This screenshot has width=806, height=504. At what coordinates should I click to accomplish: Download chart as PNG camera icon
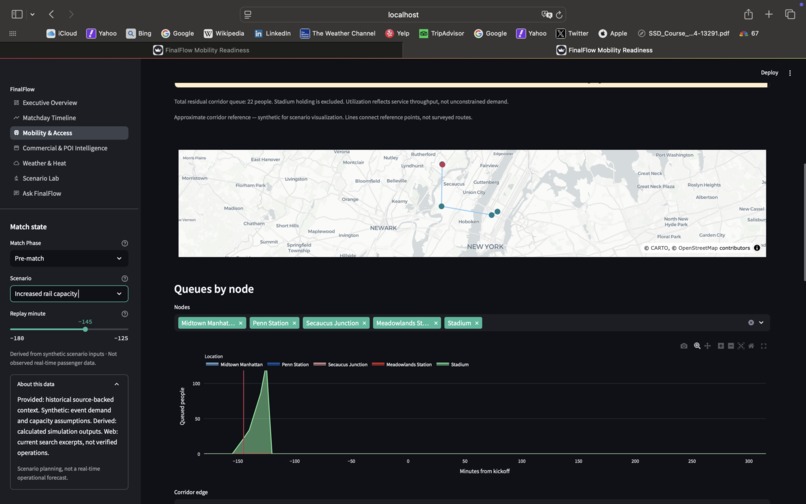(683, 346)
